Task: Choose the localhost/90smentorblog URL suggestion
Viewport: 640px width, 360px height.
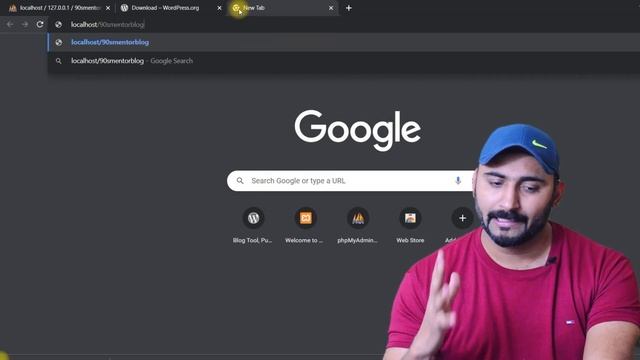Action: coord(344,42)
